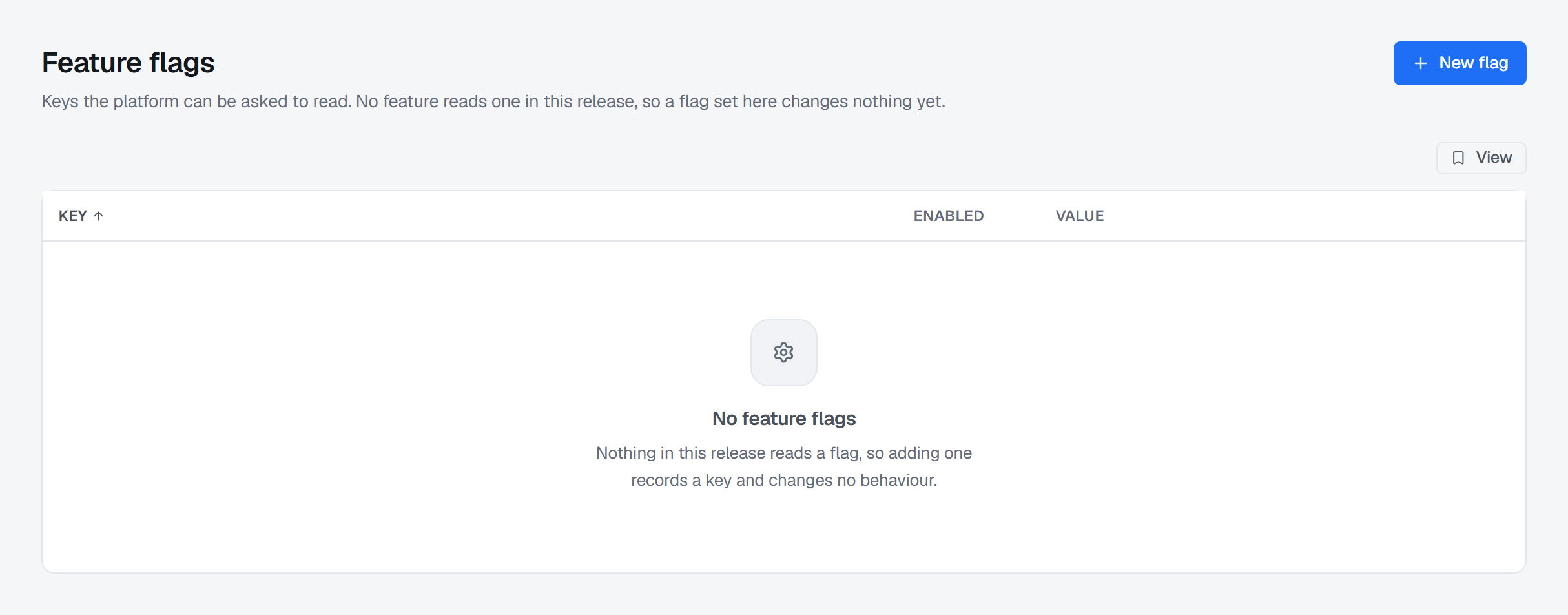Click the ENABLED column header
Image resolution: width=1568 pixels, height=615 pixels.
(948, 216)
